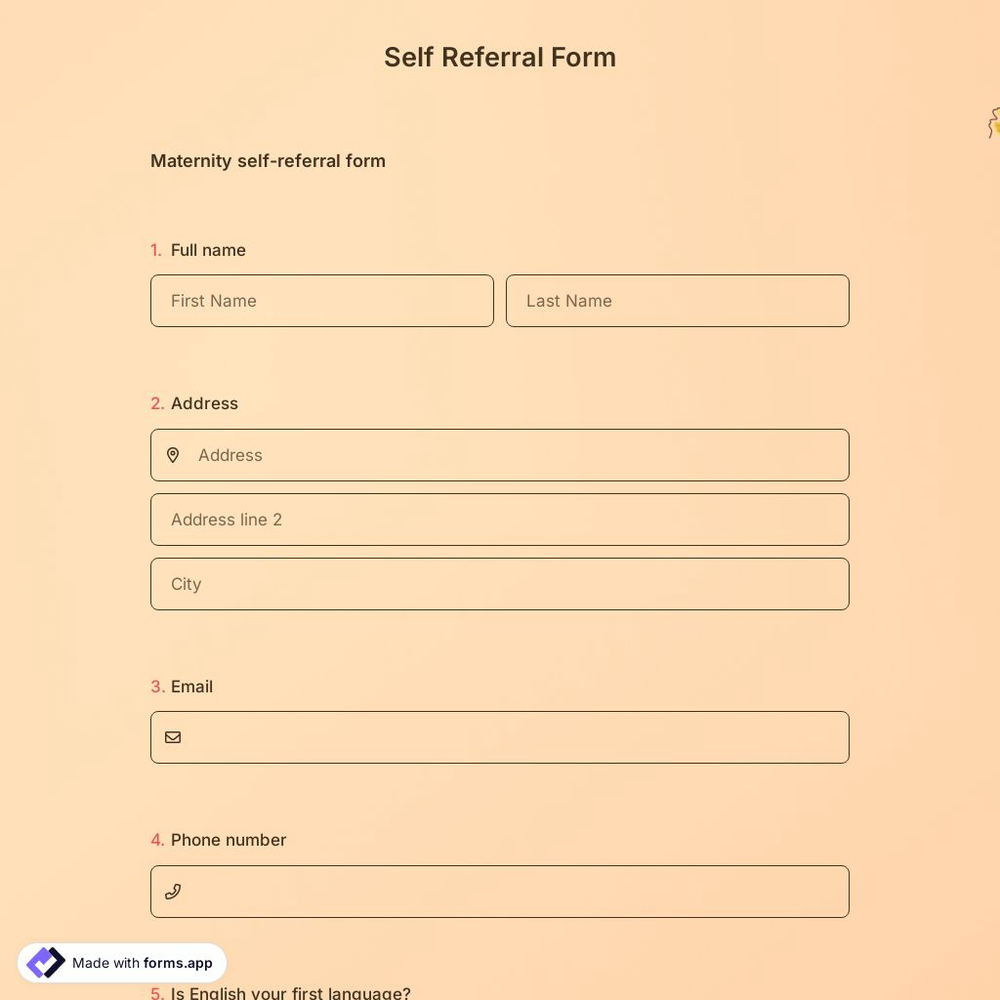Click the 'Self Referral Form' page title
The height and width of the screenshot is (1000, 1000).
500,57
